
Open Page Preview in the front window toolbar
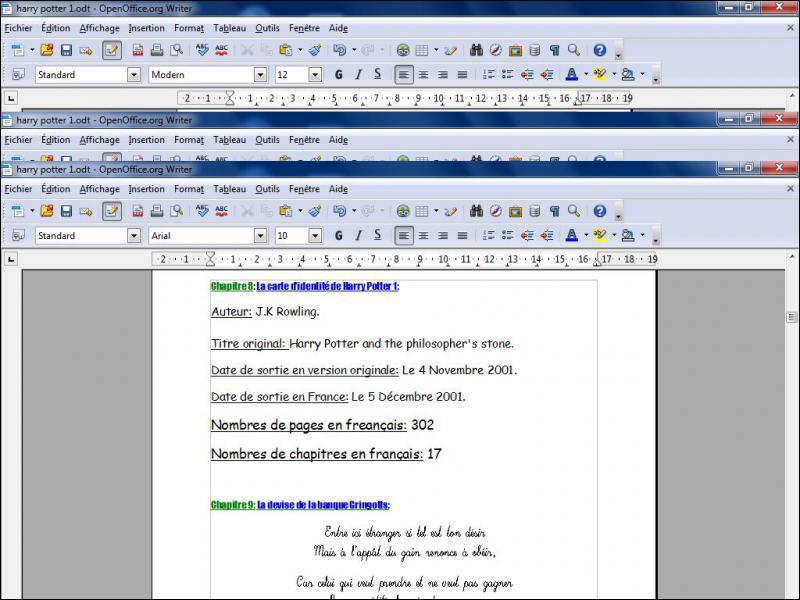(177, 211)
